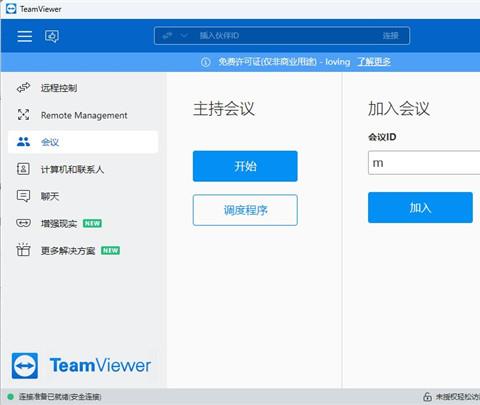Image resolution: width=480 pixels, height=405 pixels.
Task: Click the 计算机和联系人 contacts icon
Action: [x=23, y=169]
